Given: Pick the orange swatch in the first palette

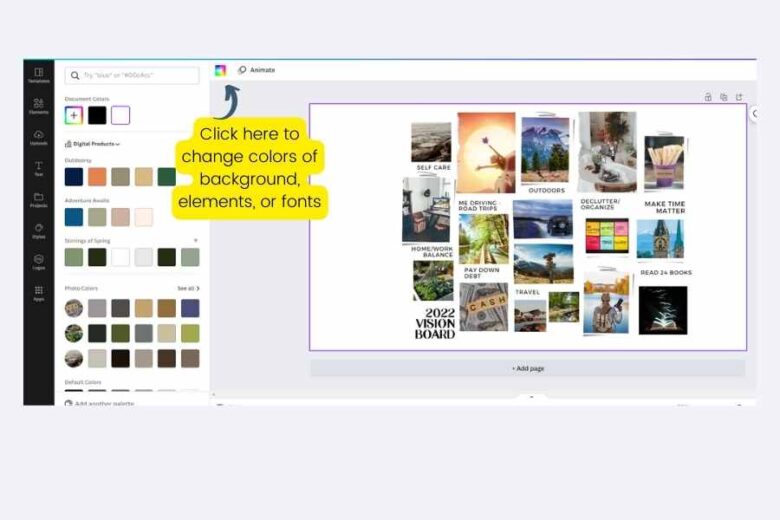Looking at the screenshot, I should pos(97,177).
